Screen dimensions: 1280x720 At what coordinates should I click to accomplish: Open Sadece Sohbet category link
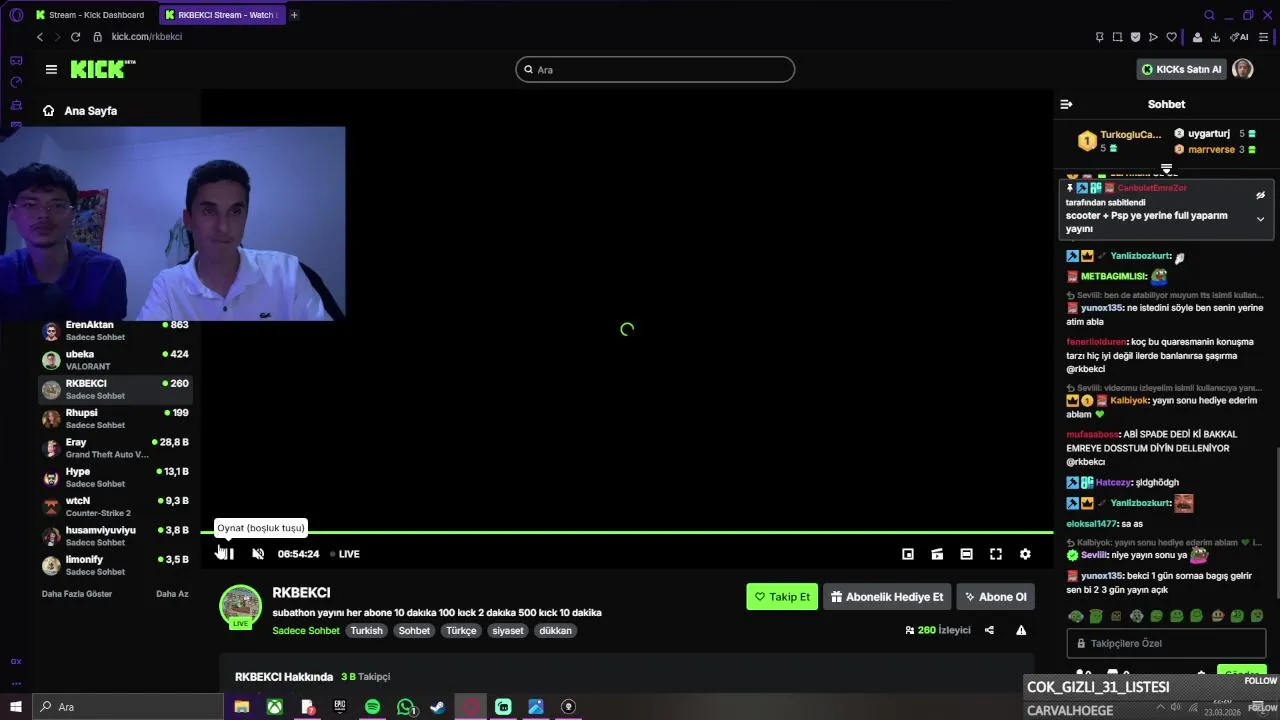coord(306,631)
